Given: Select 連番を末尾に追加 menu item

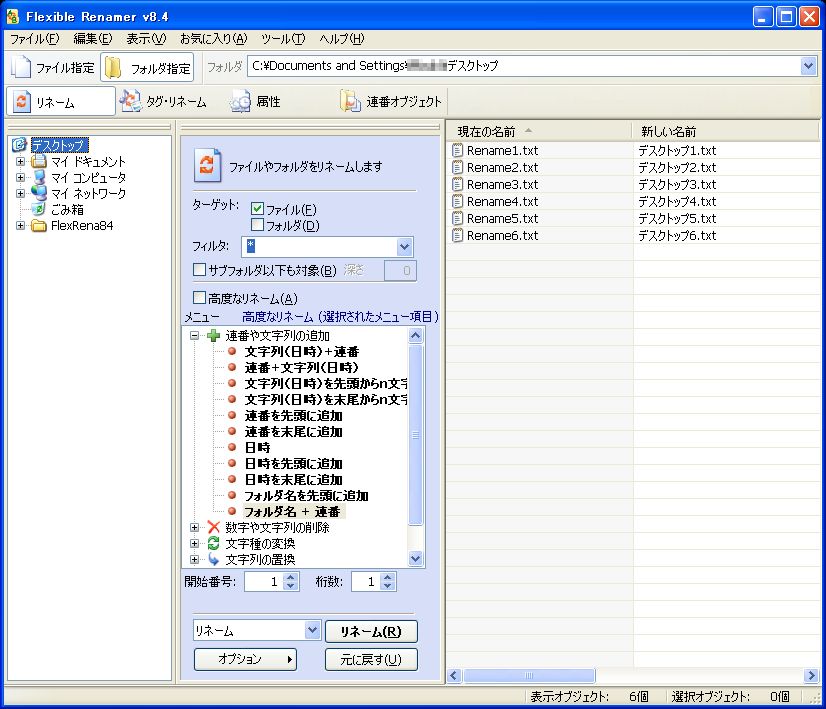Looking at the screenshot, I should pyautogui.click(x=293, y=431).
